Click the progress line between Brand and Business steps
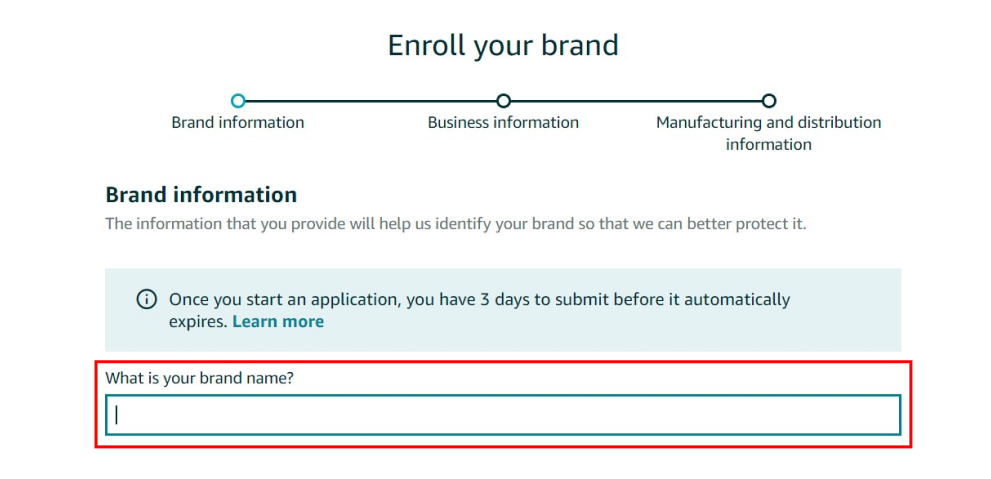Screen dimensions: 991x479 [370, 101]
